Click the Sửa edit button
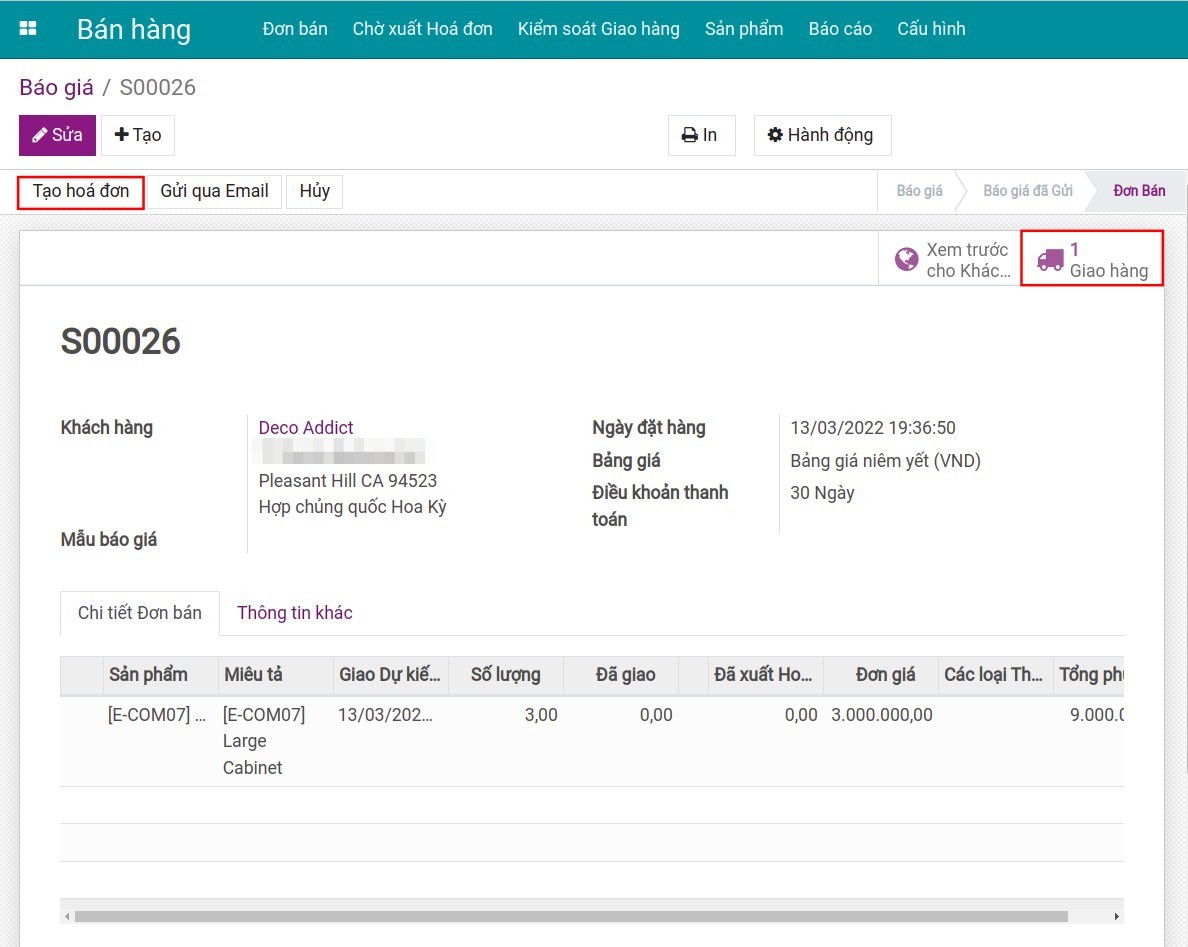The height and width of the screenshot is (947, 1188). click(58, 135)
